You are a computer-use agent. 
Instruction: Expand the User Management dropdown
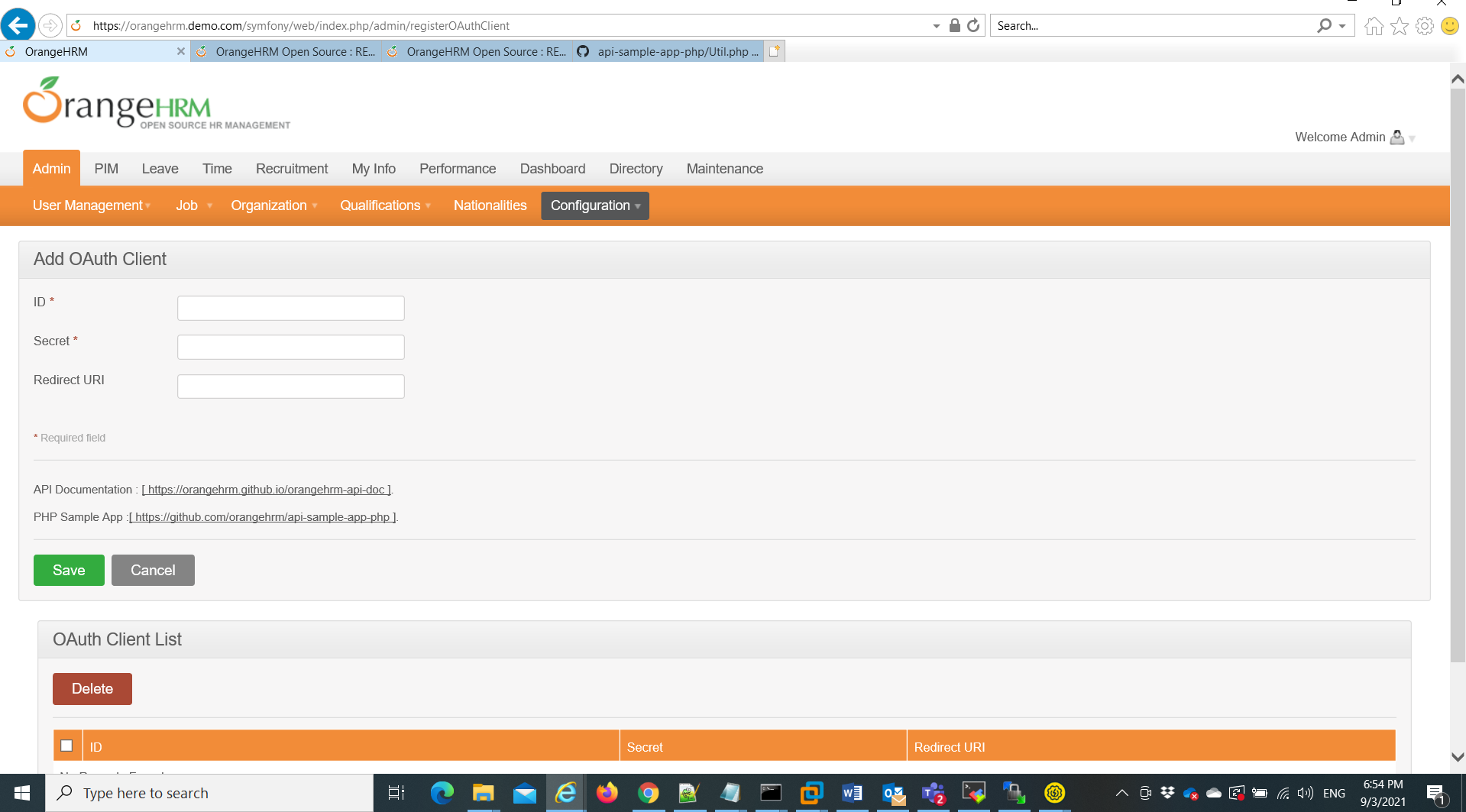tap(91, 205)
